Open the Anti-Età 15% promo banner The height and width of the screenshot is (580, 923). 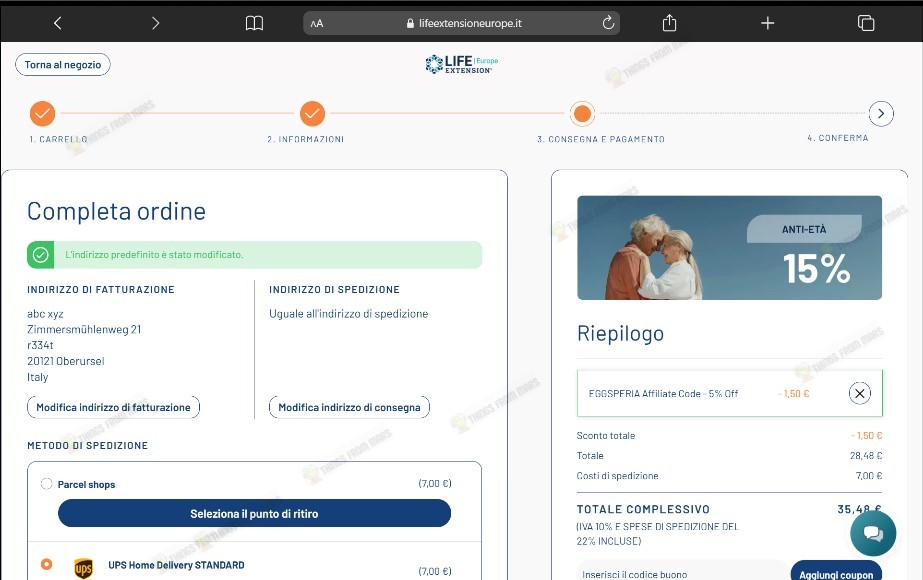[x=729, y=247]
